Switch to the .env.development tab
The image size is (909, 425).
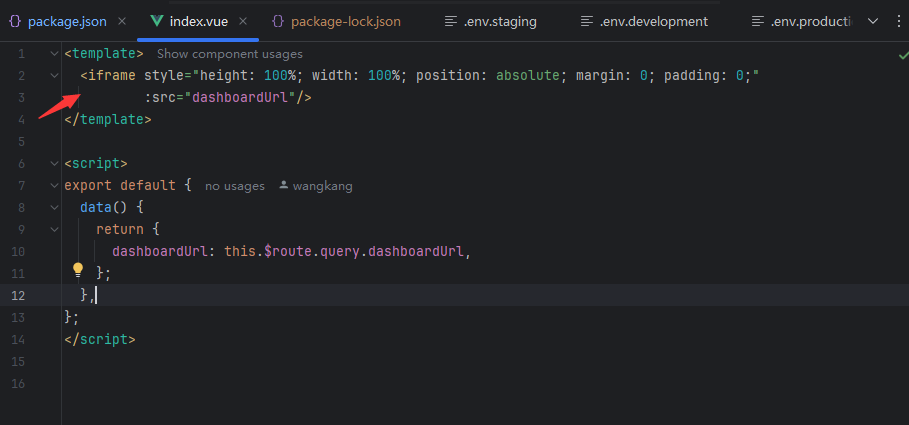654,21
